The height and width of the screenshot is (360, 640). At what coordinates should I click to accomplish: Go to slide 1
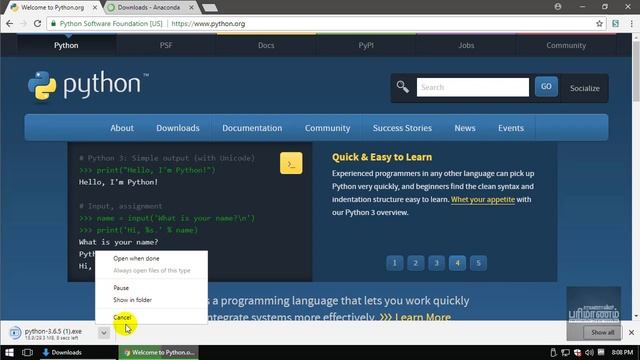click(395, 263)
